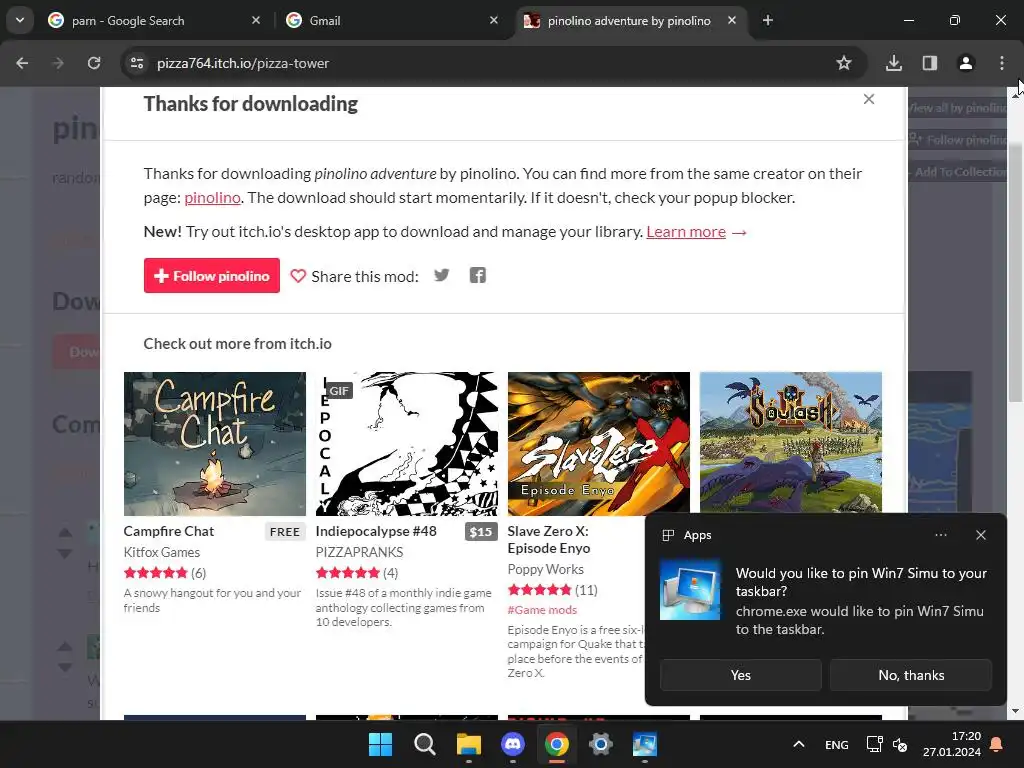This screenshot has width=1024, height=768.
Task: View site information icon in address bar
Action: tap(137, 63)
